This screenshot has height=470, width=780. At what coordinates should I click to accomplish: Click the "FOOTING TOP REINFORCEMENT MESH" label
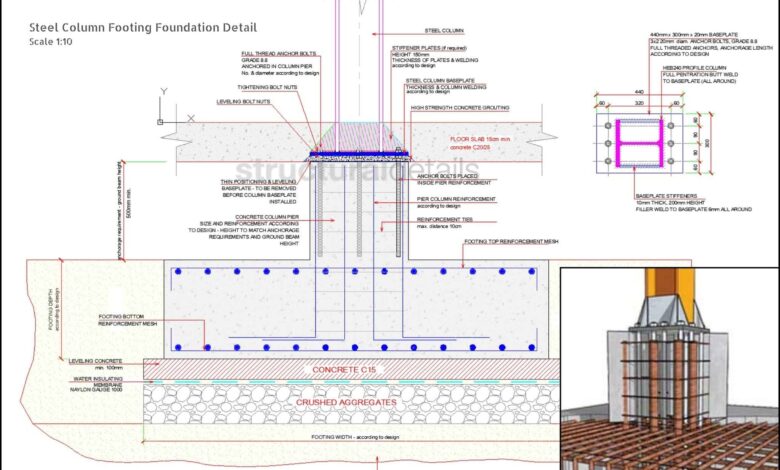click(511, 242)
